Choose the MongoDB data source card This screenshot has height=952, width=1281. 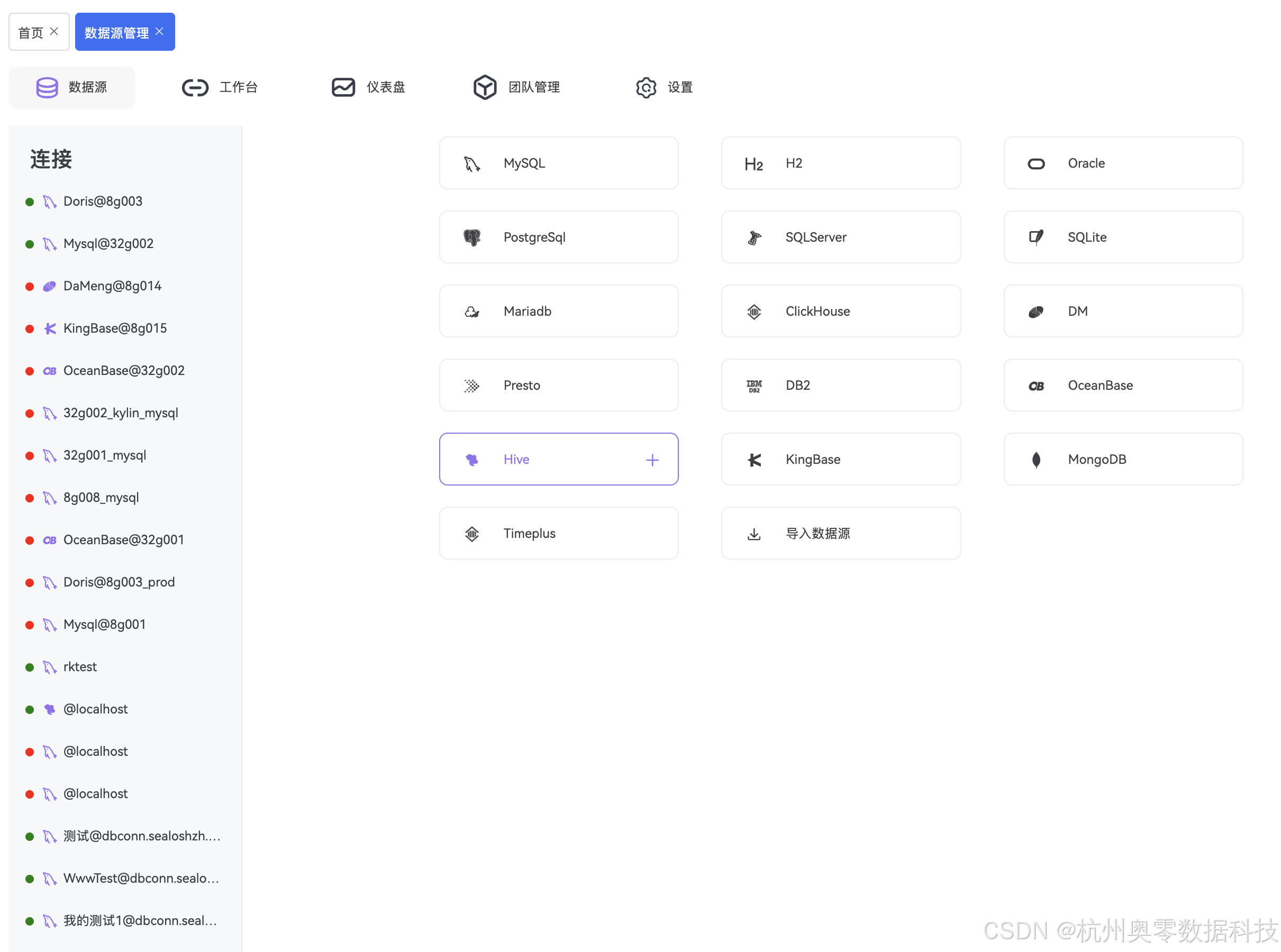pos(1123,459)
